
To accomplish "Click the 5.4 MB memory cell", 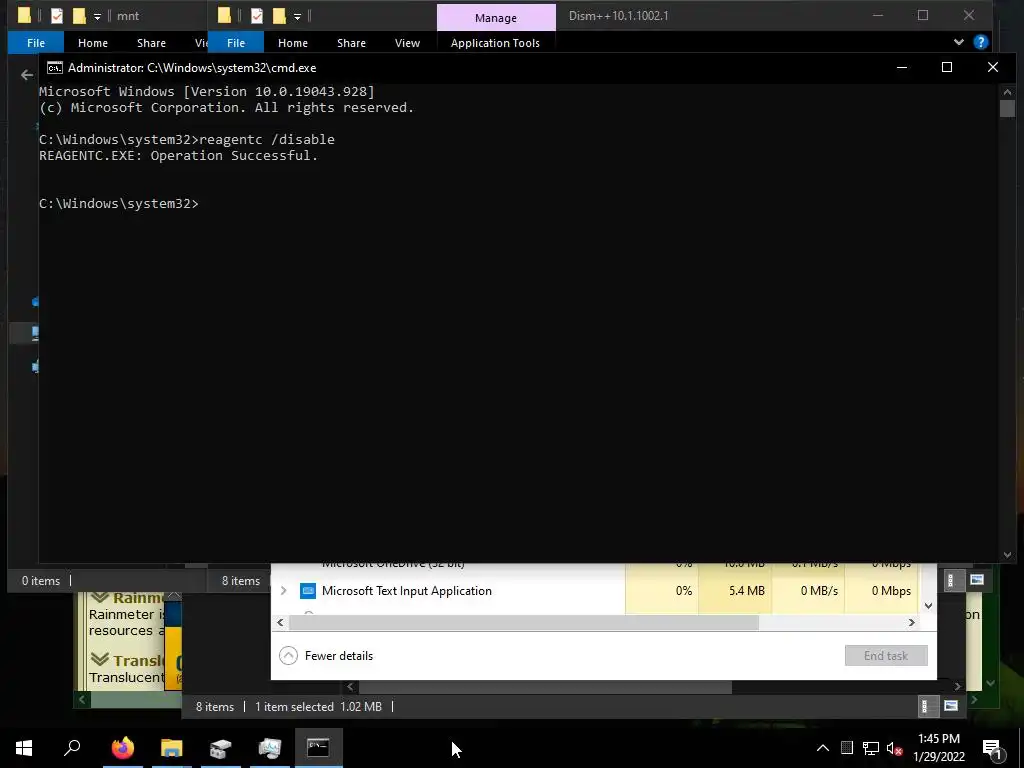I will pyautogui.click(x=735, y=591).
